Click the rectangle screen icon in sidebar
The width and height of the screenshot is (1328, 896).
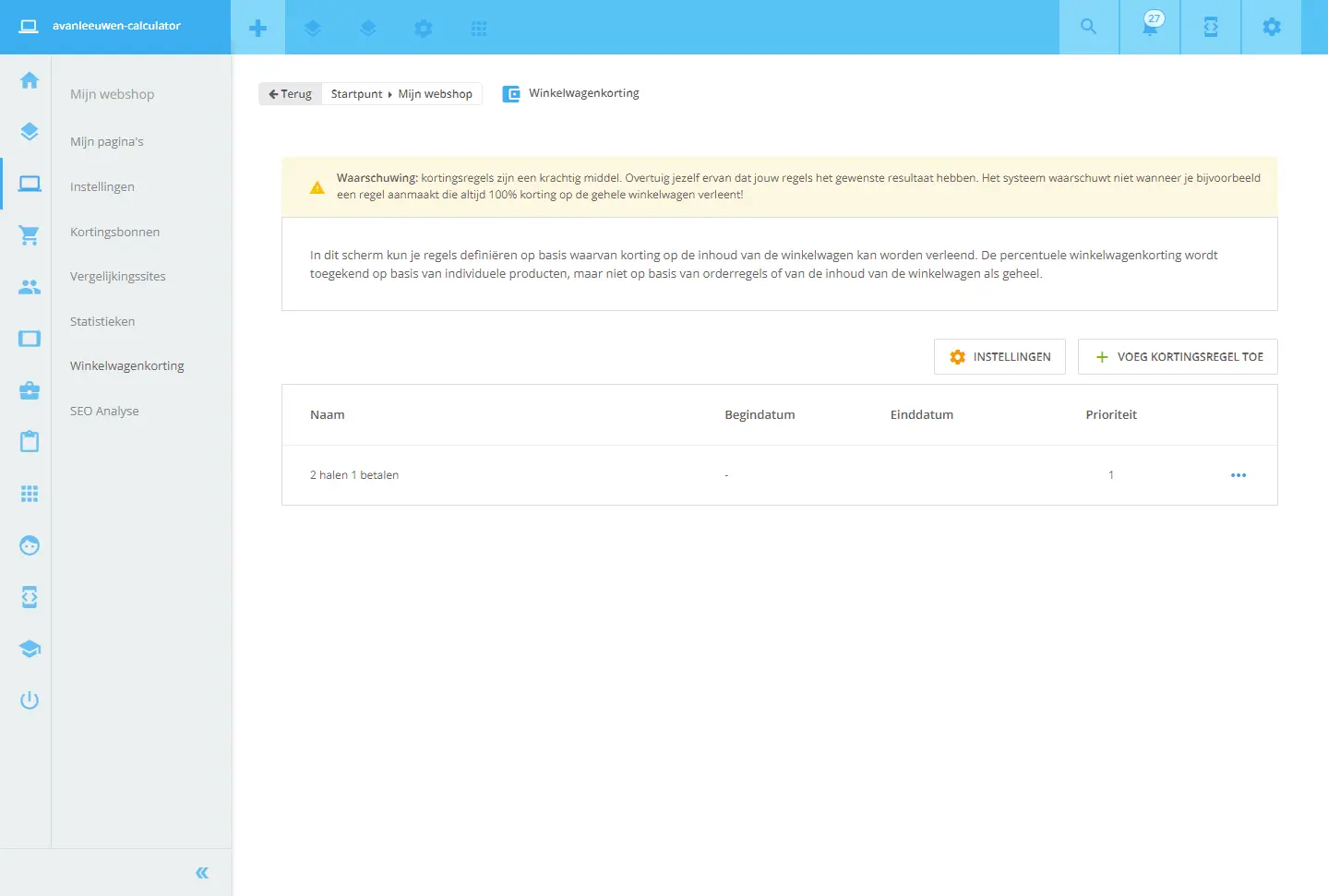[x=30, y=339]
